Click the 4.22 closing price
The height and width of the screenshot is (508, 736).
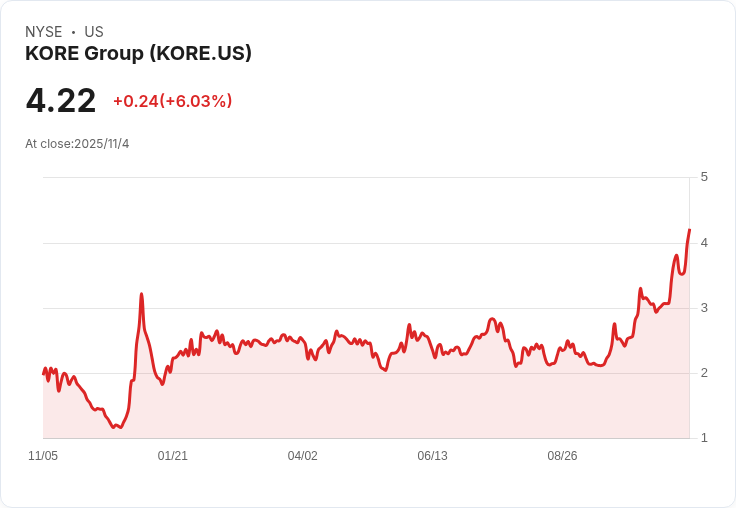pos(61,100)
